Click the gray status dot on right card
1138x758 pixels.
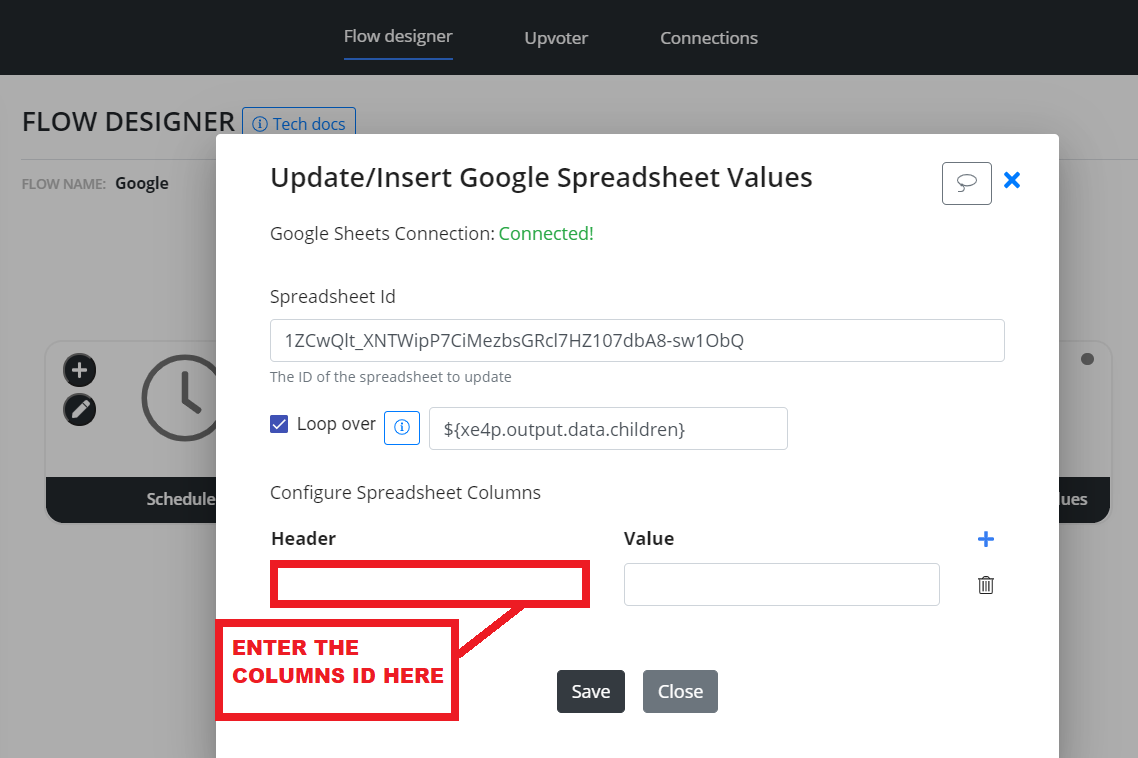click(x=1086, y=359)
